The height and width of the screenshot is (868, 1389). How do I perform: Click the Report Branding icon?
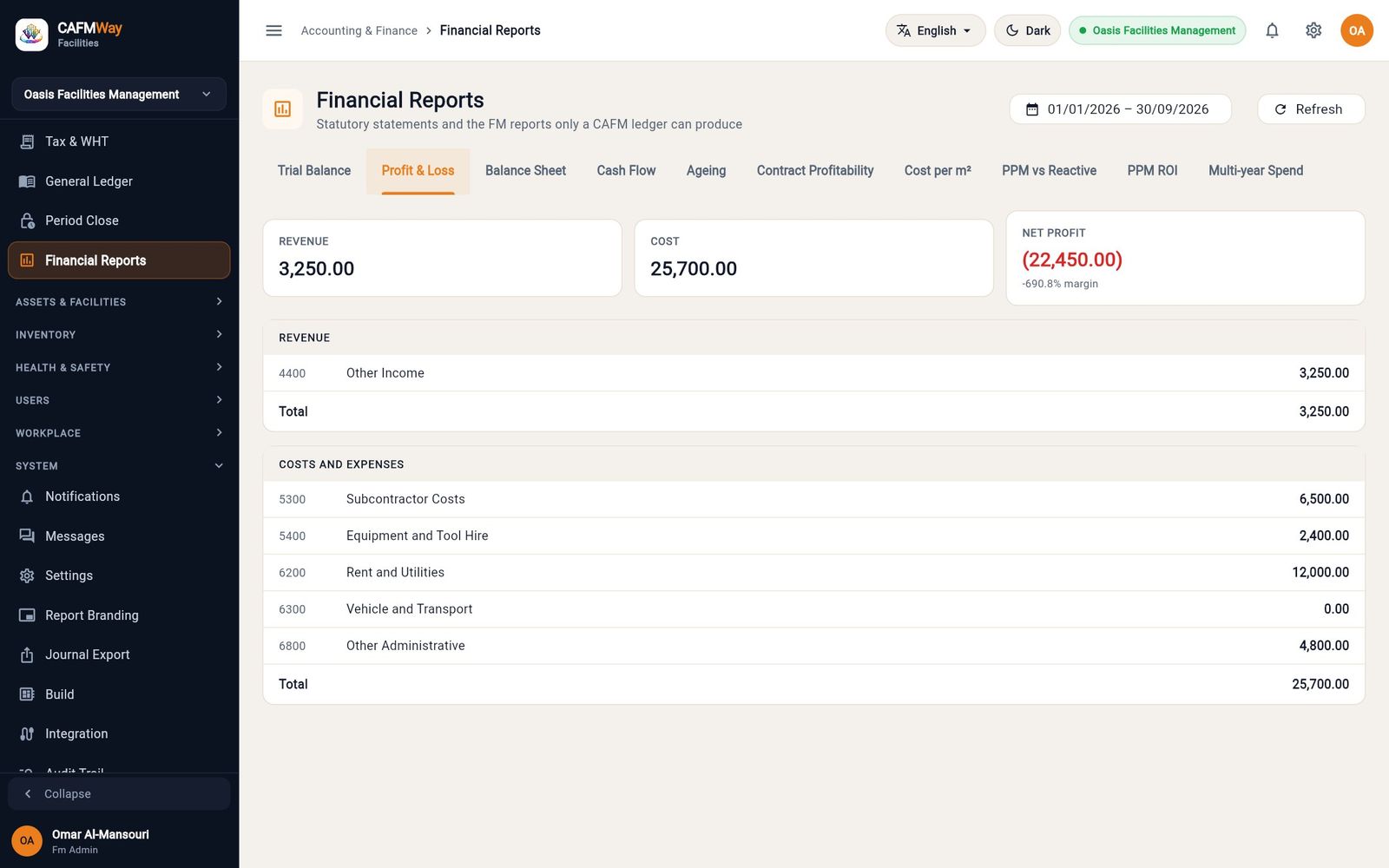point(27,615)
